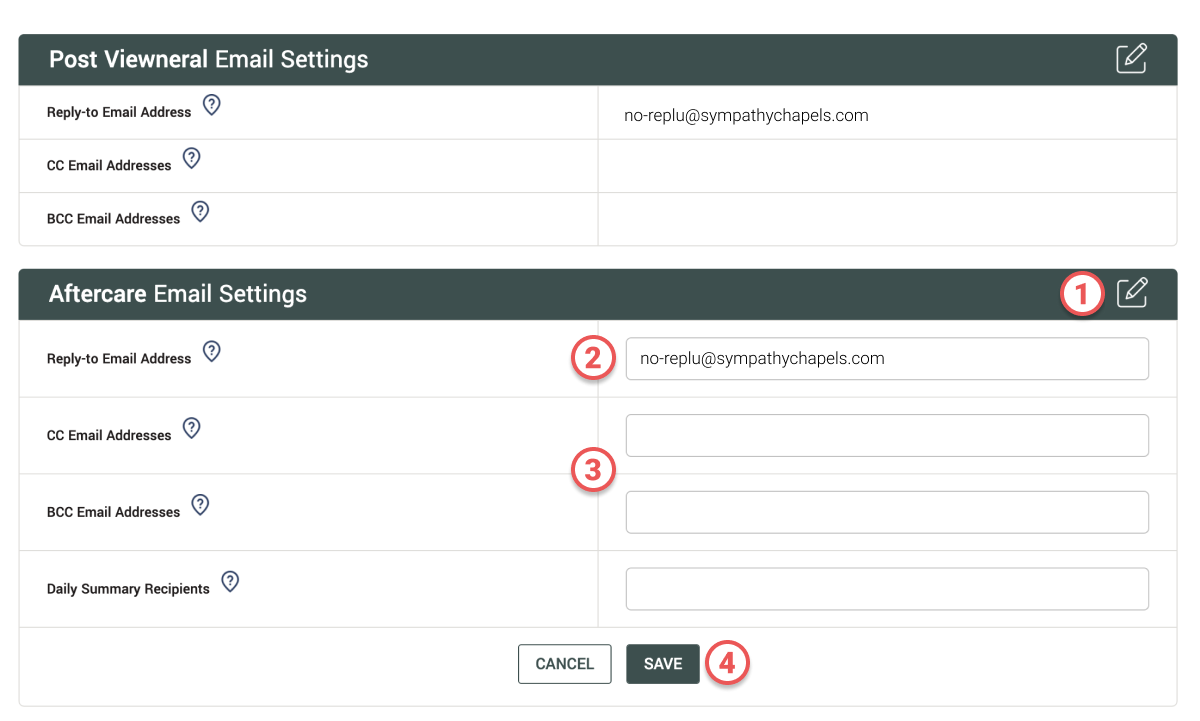Click help icon beside Aftercare BCC Email Addresses

[x=200, y=504]
